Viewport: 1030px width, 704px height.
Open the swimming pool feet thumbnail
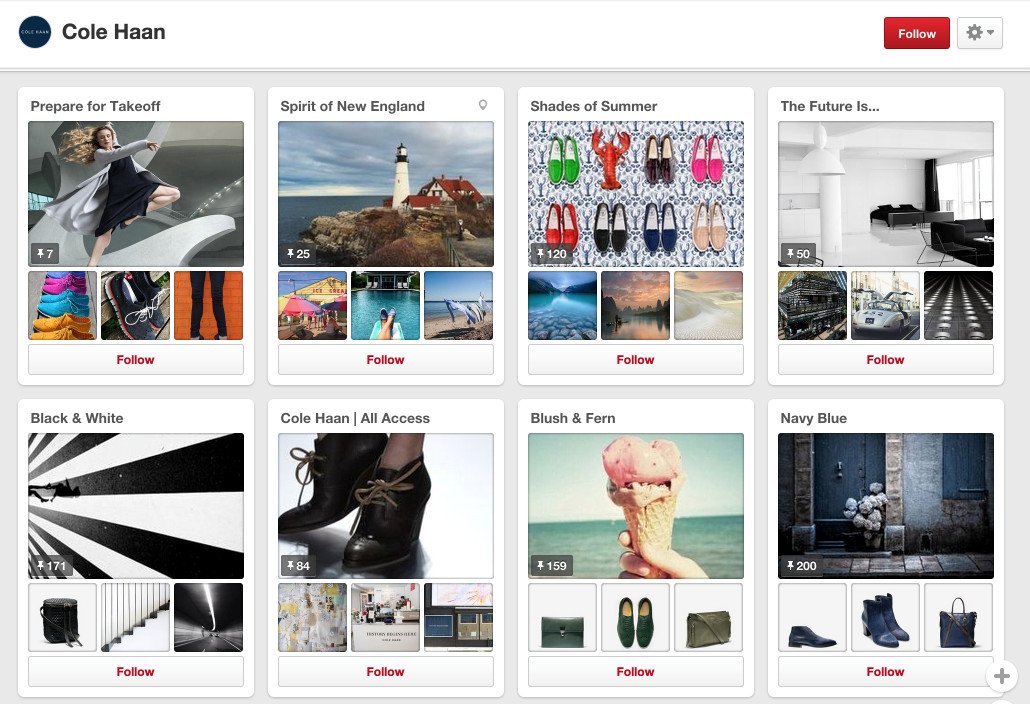[x=386, y=305]
